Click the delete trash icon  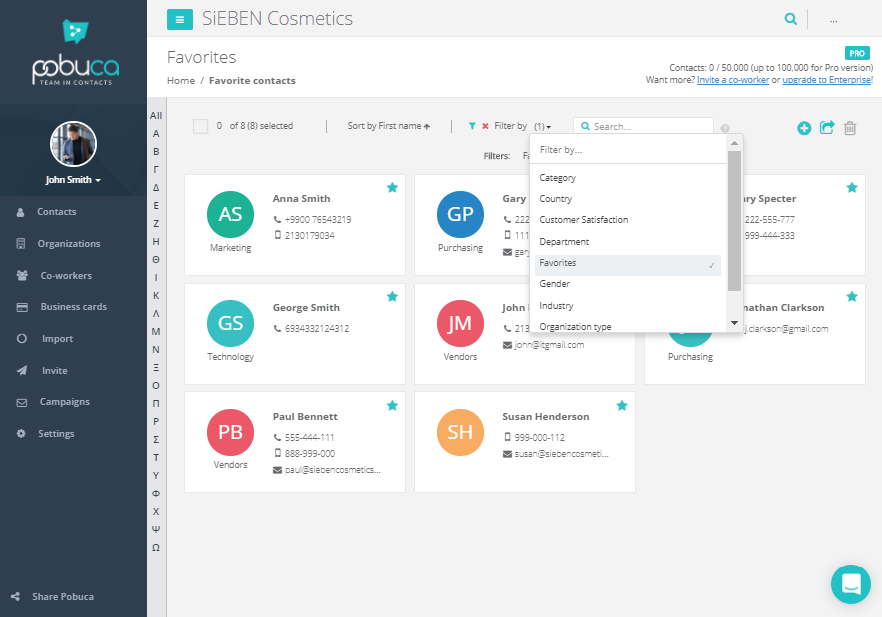(850, 128)
